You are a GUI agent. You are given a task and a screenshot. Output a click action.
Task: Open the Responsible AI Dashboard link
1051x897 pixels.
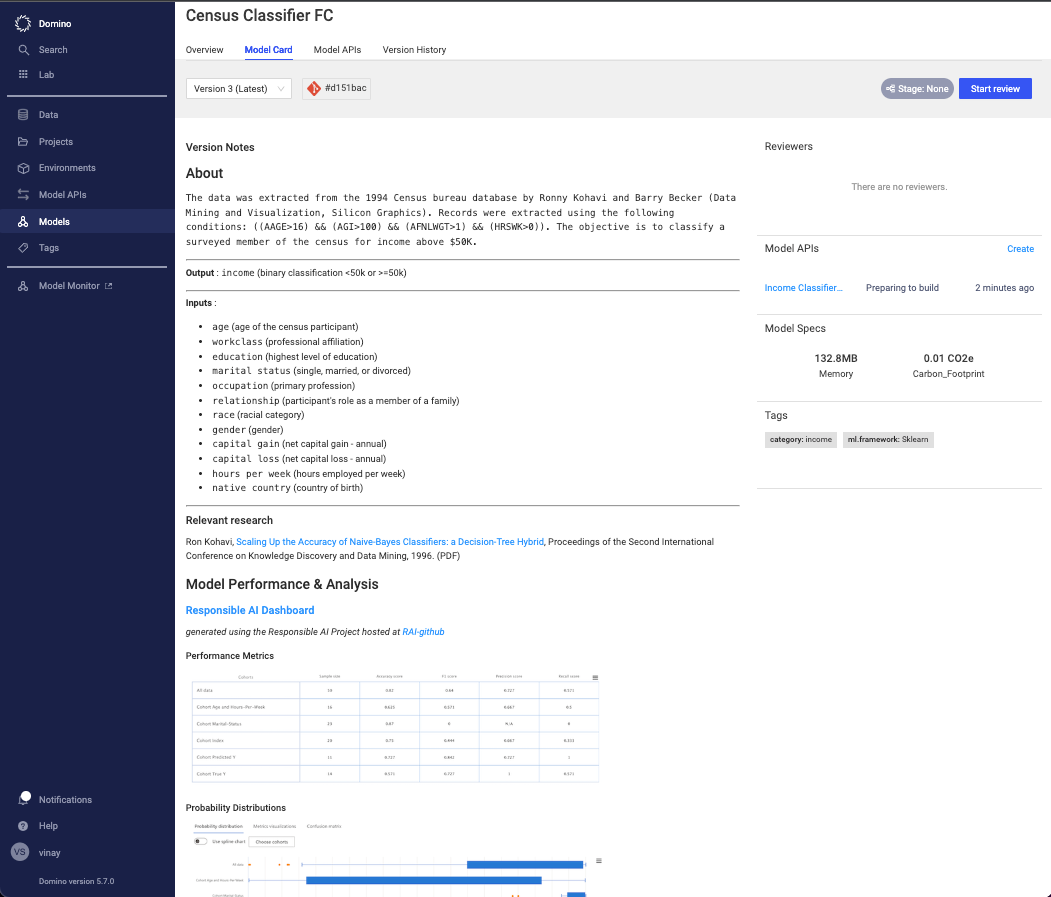click(250, 610)
